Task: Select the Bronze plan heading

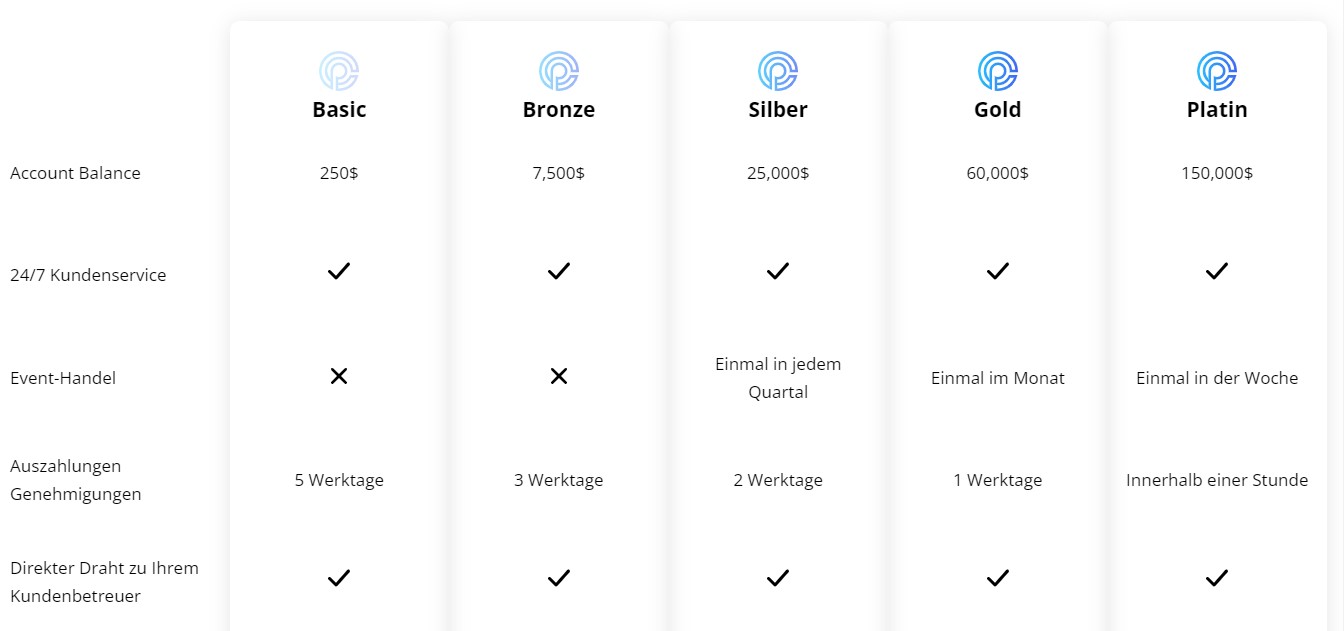Action: [x=559, y=110]
